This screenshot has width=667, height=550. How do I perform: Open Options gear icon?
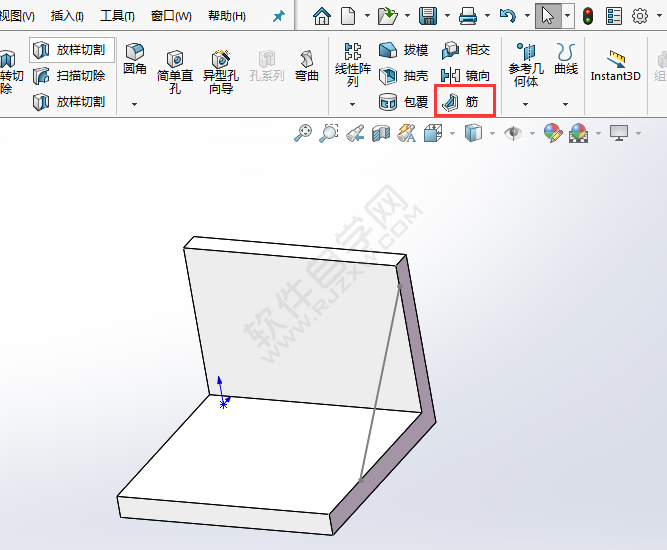pyautogui.click(x=640, y=16)
